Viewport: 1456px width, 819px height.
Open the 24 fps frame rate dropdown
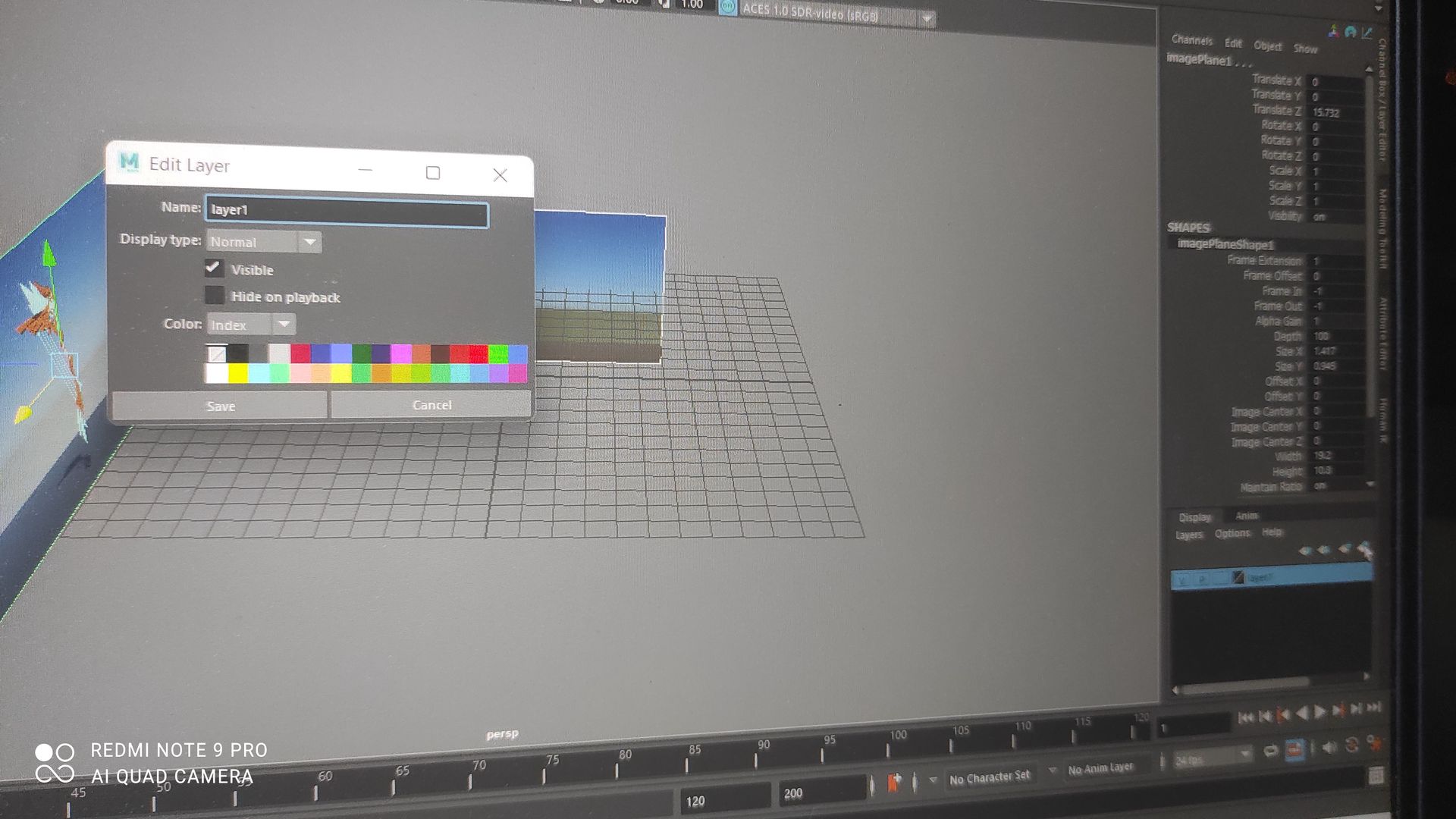pyautogui.click(x=1213, y=758)
